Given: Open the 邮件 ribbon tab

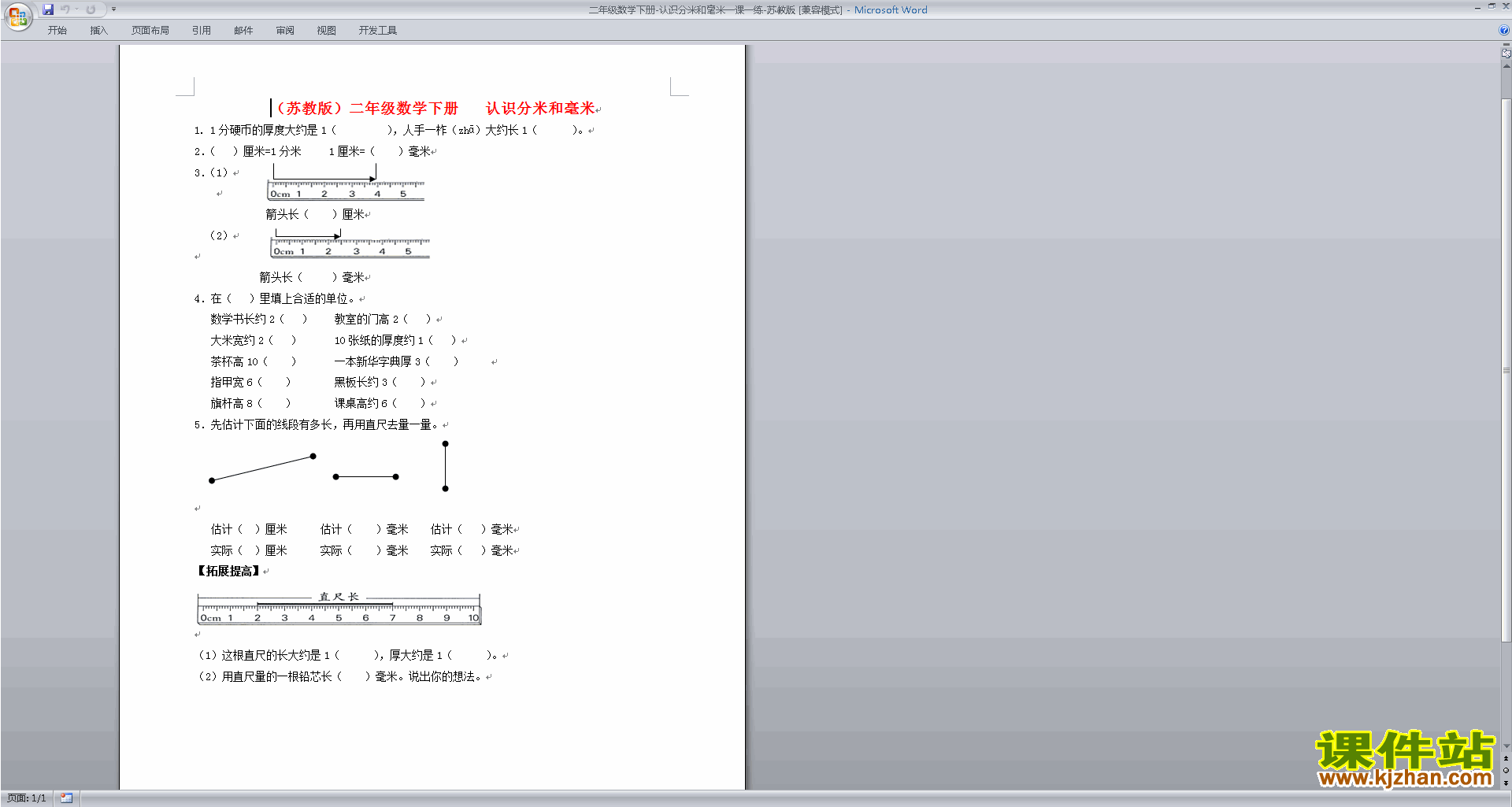Looking at the screenshot, I should pyautogui.click(x=243, y=31).
